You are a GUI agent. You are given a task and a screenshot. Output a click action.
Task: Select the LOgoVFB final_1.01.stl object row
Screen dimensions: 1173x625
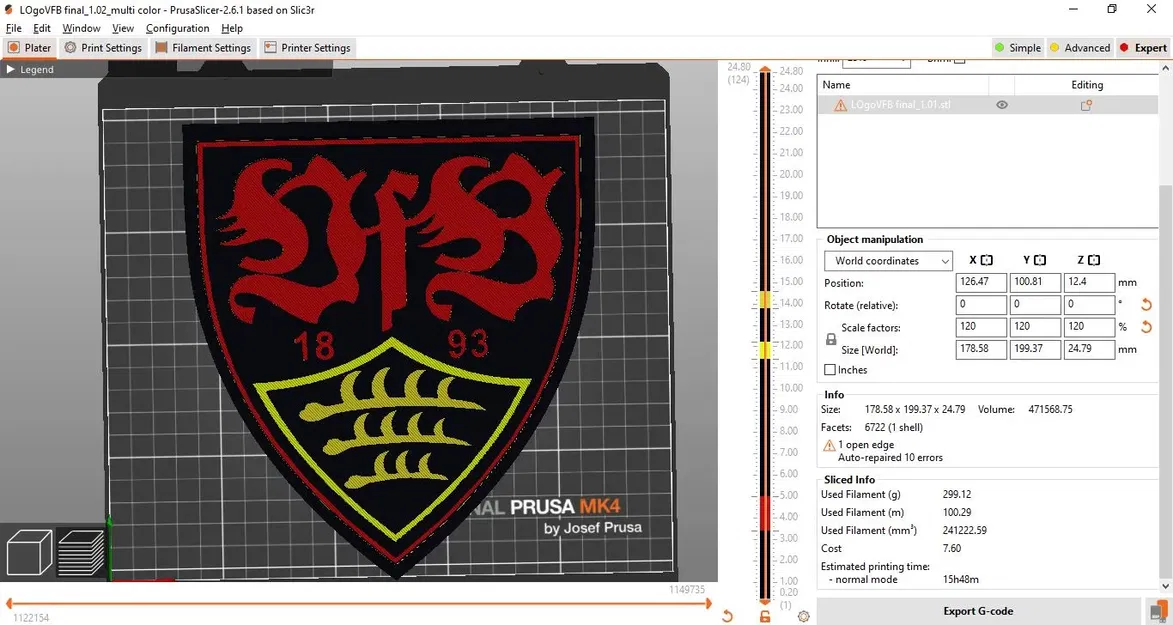pyautogui.click(x=987, y=105)
